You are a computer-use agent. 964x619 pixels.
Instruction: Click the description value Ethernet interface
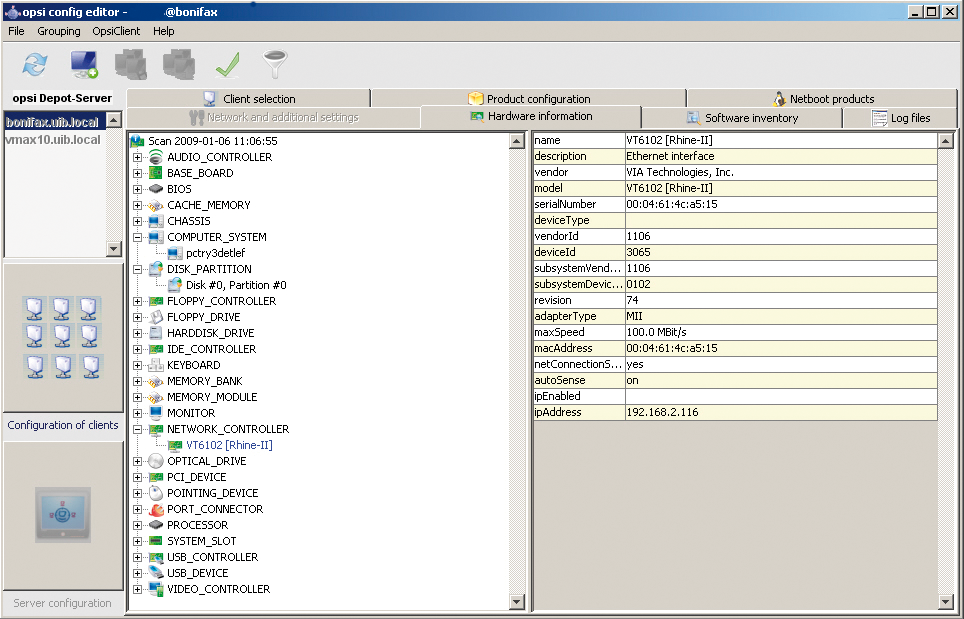pos(670,156)
